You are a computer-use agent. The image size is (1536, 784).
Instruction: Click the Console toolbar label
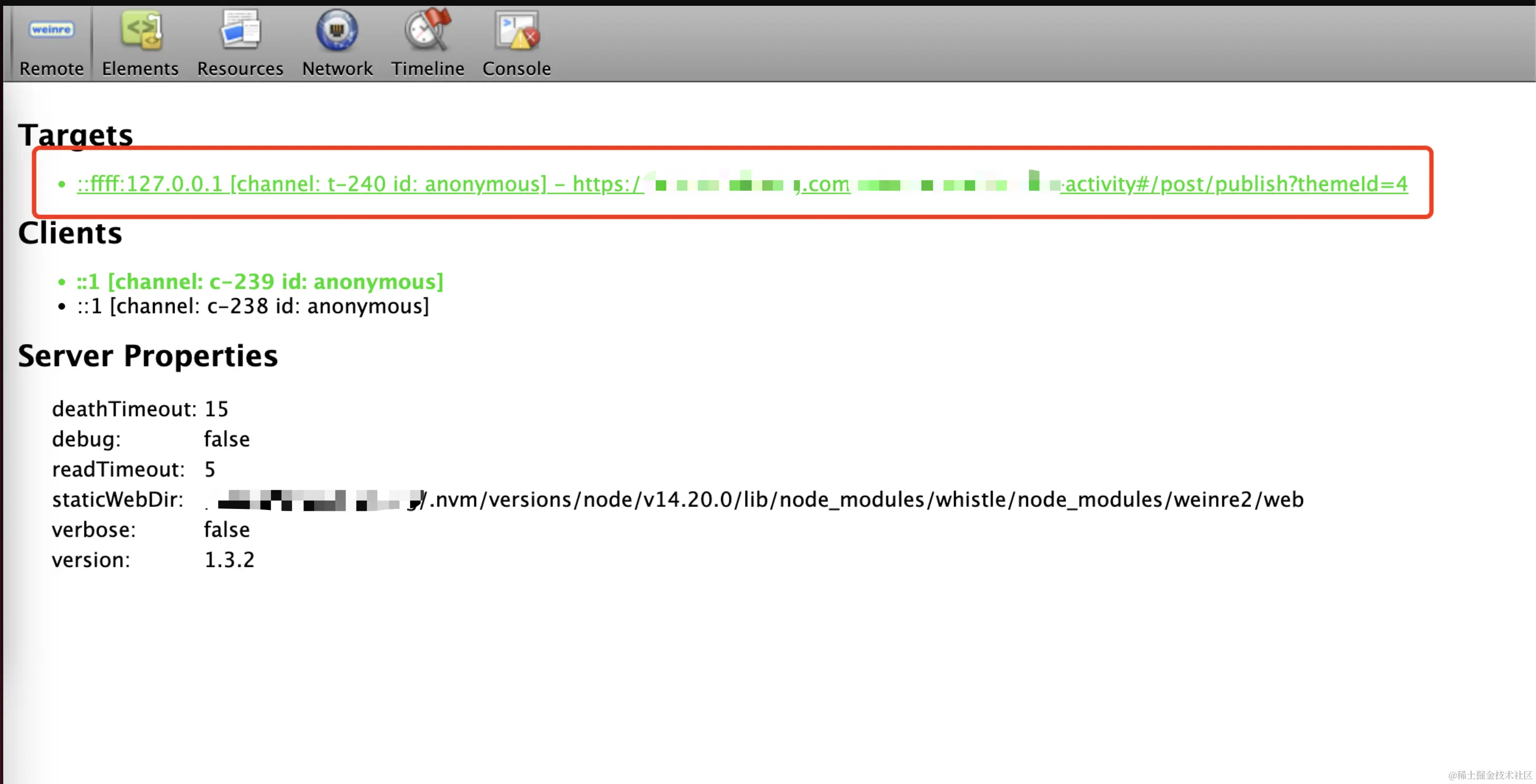[517, 68]
